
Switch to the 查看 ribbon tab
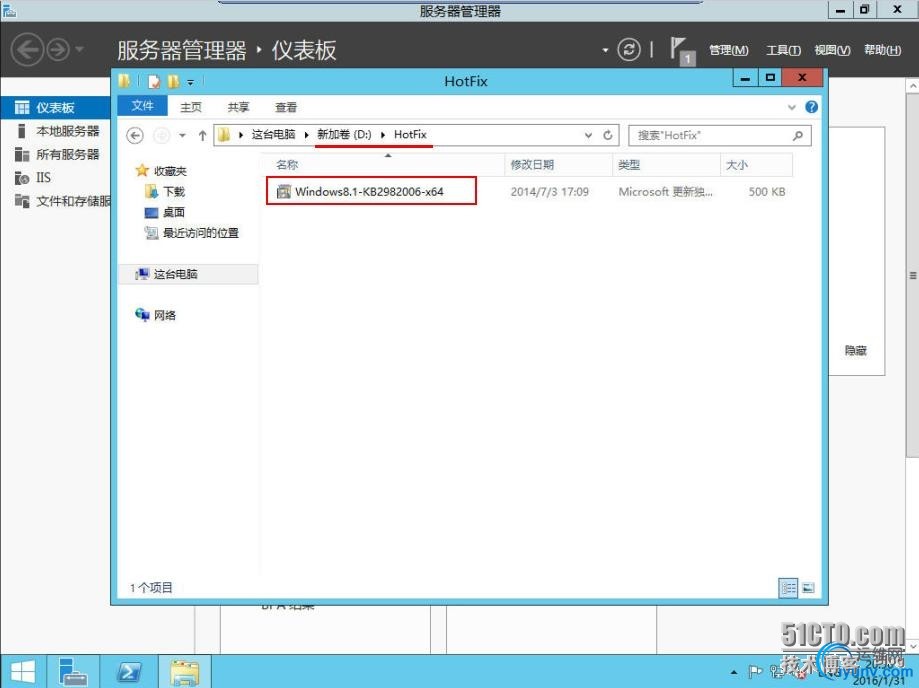click(x=285, y=107)
